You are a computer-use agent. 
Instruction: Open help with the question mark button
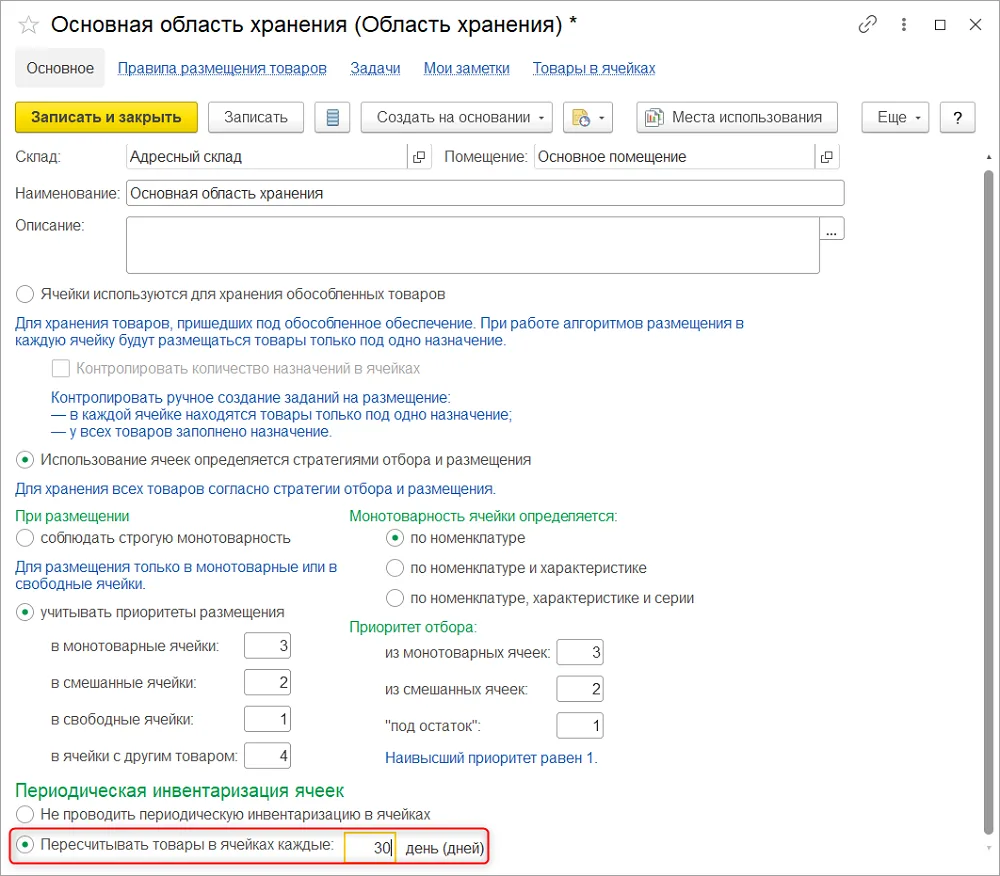957,117
